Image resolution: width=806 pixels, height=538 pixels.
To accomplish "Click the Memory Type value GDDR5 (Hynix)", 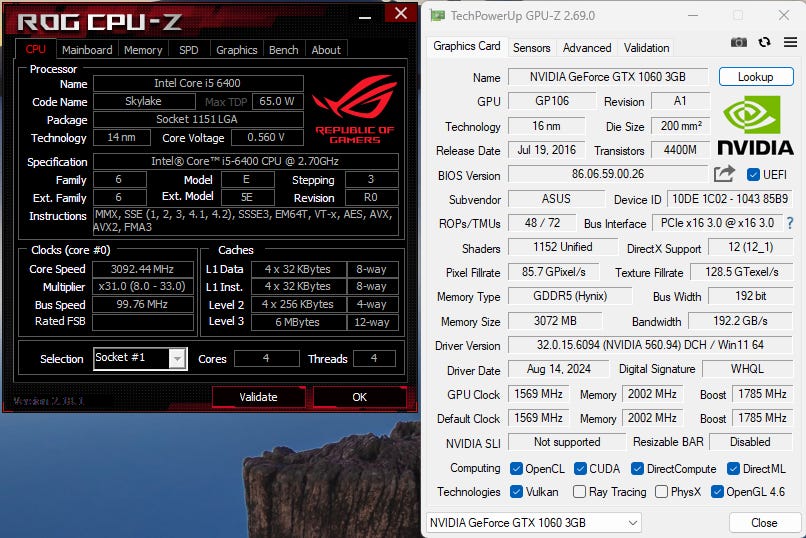I will point(570,296).
